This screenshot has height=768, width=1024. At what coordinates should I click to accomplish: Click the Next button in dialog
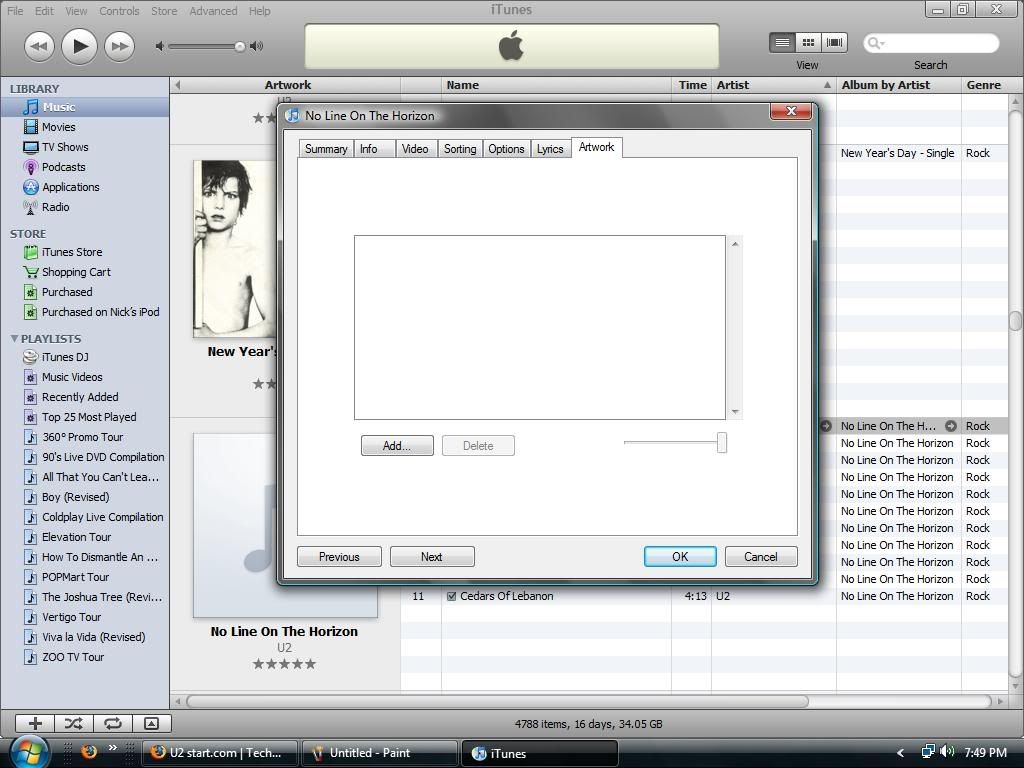tap(432, 557)
